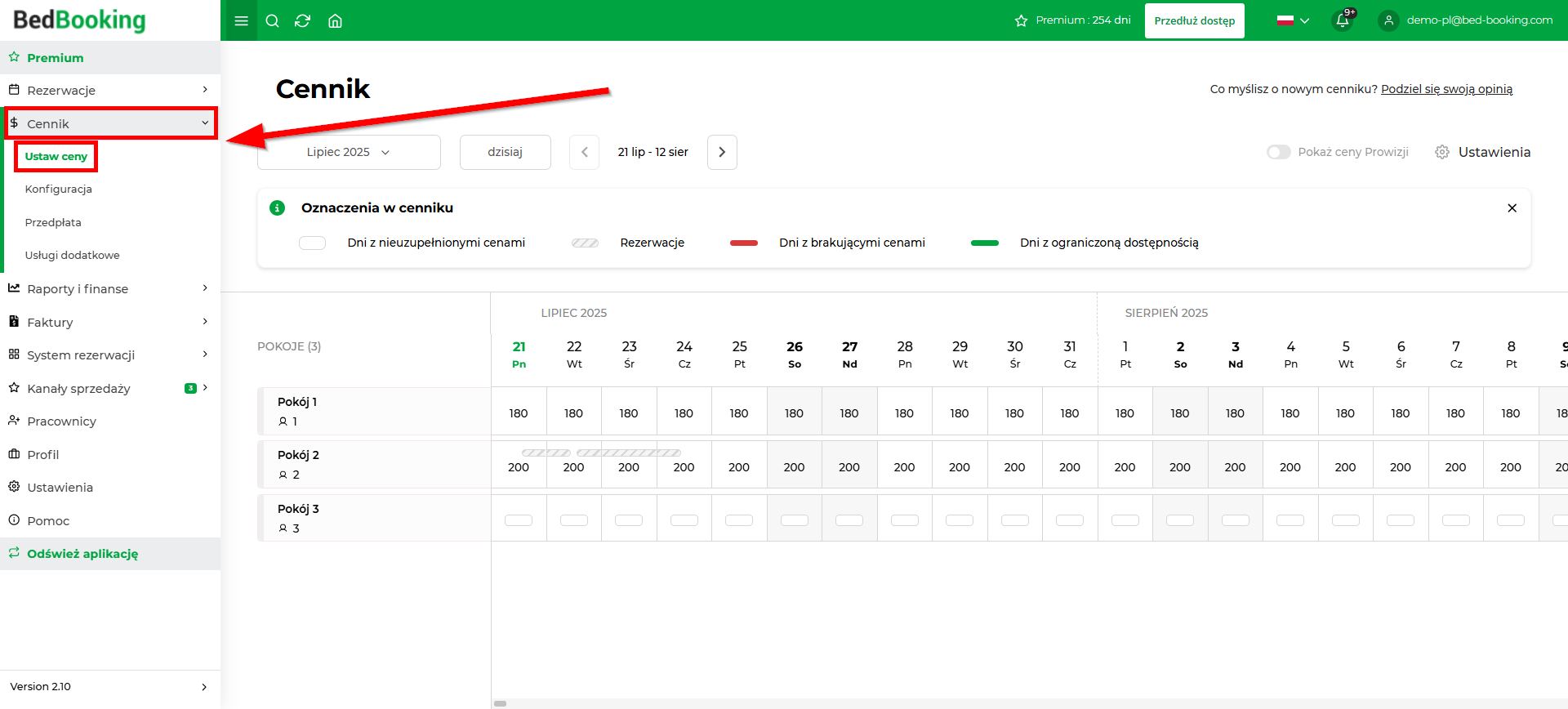
Task: Click the Ustawienia label above calendar
Action: pos(1494,152)
